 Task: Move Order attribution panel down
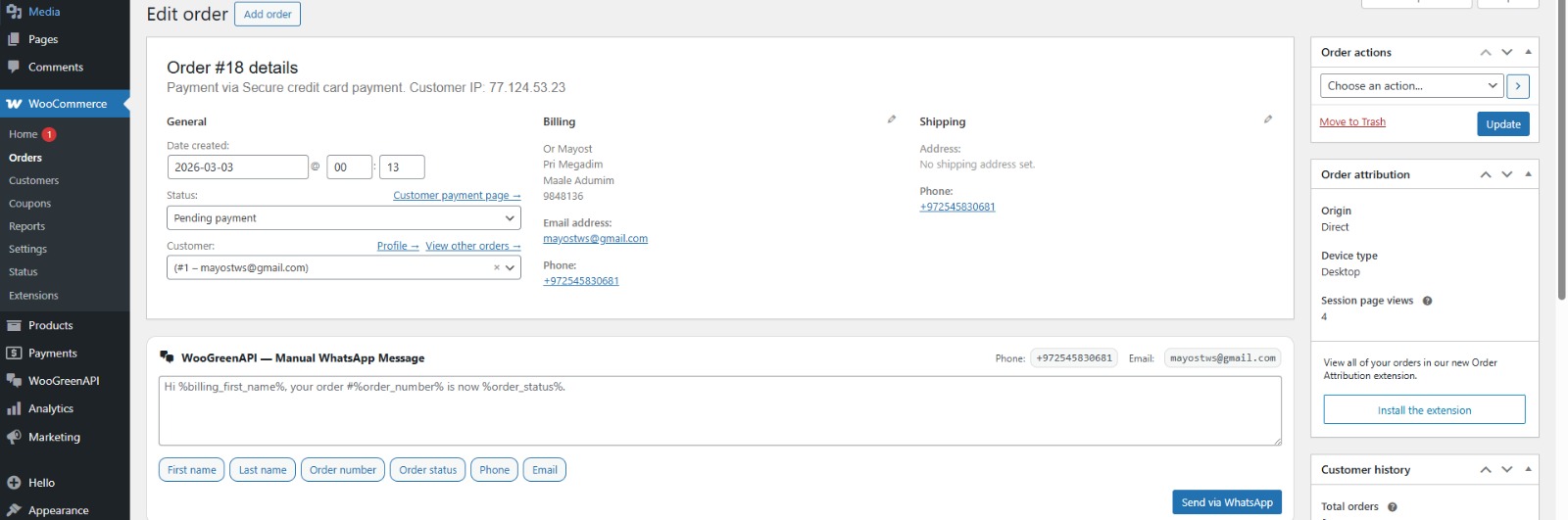(1507, 174)
